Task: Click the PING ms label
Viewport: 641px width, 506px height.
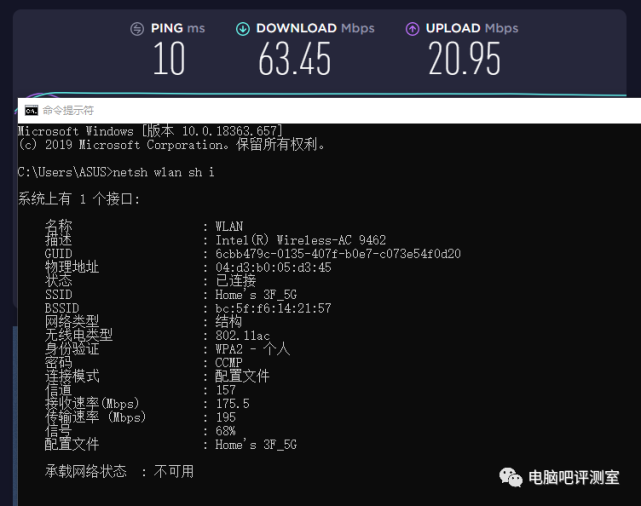Action: click(178, 28)
